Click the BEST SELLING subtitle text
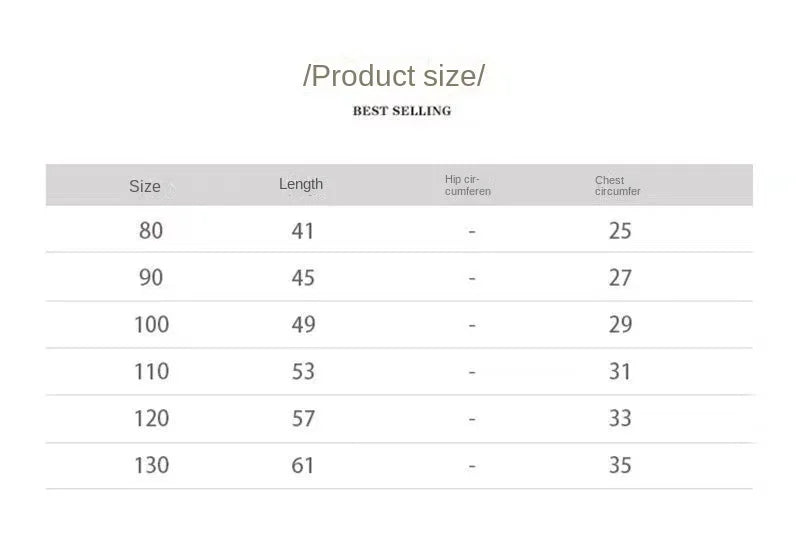This screenshot has height=535, width=800. tap(402, 111)
